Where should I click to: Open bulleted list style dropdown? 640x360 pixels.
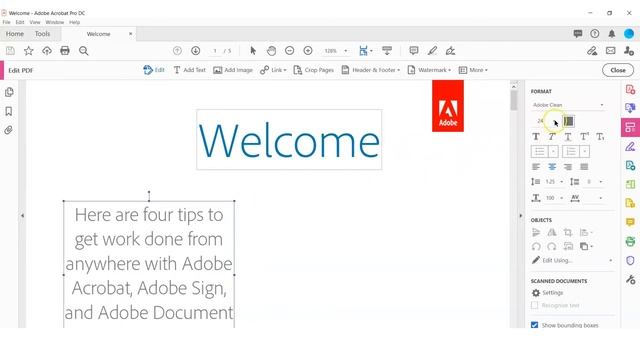coord(553,151)
